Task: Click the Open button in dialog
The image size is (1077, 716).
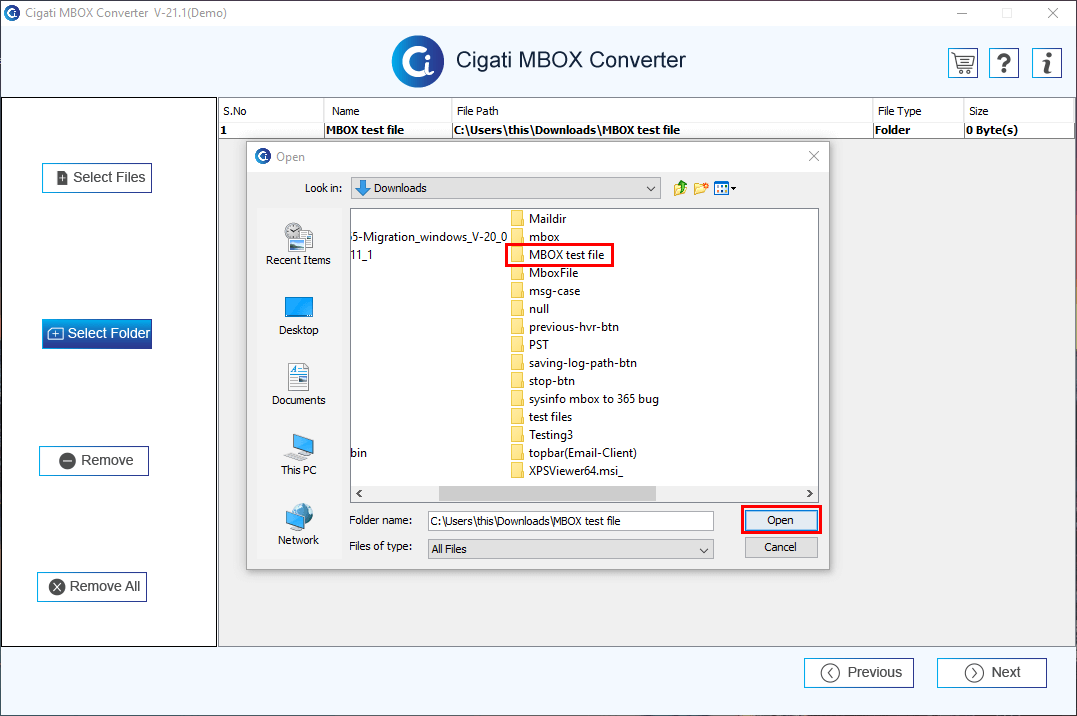Action: [781, 520]
